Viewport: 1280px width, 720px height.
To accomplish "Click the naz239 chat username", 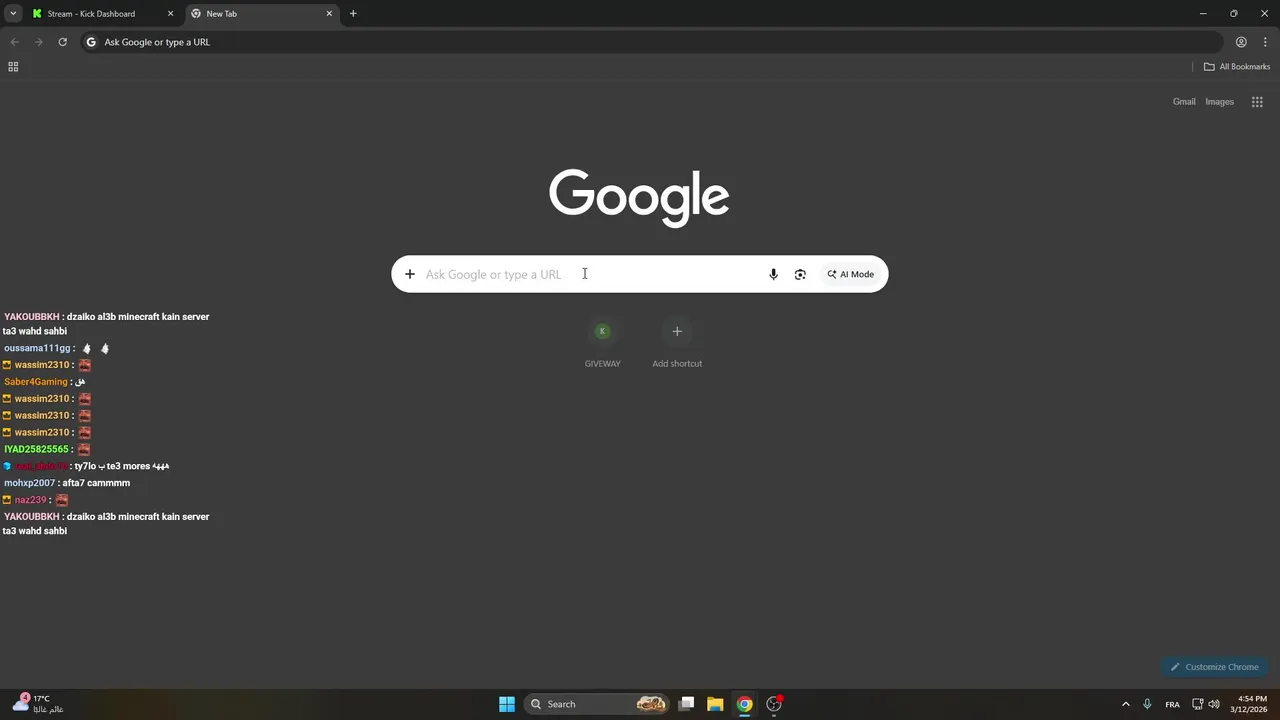I will tap(30, 500).
